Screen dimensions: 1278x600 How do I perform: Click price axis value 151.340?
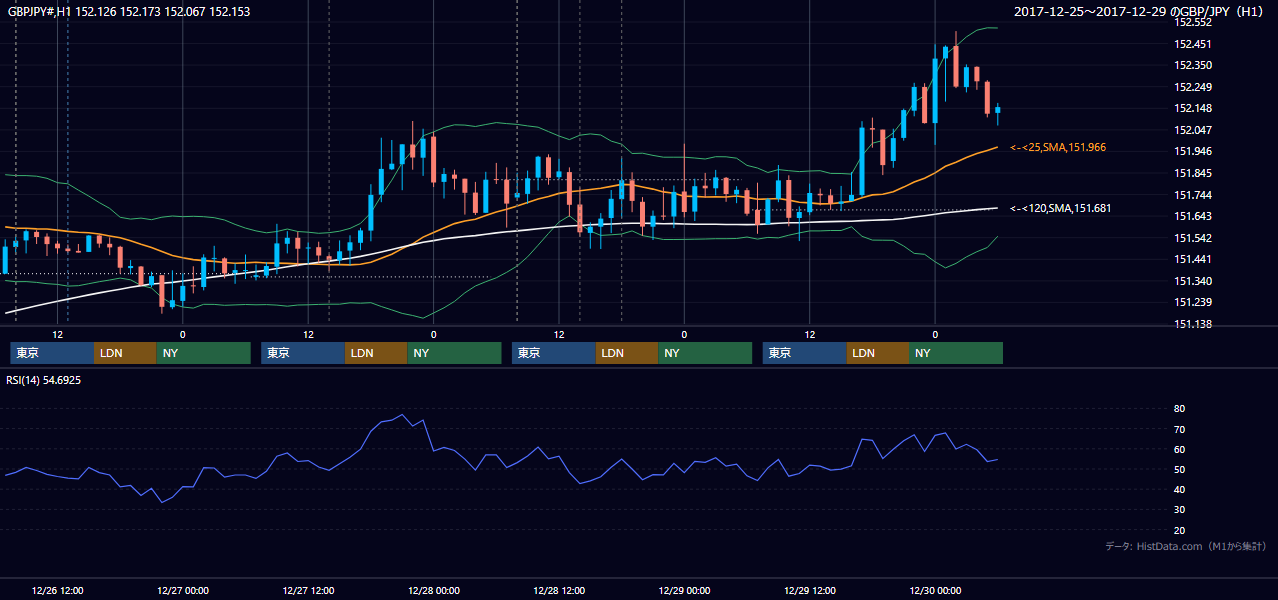point(1193,281)
